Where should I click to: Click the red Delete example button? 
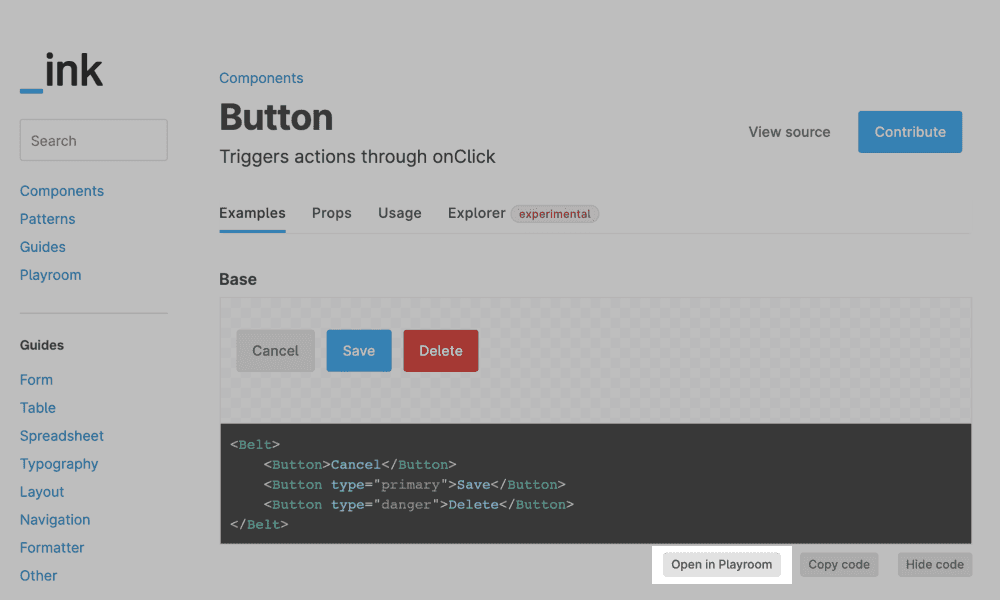click(x=441, y=351)
